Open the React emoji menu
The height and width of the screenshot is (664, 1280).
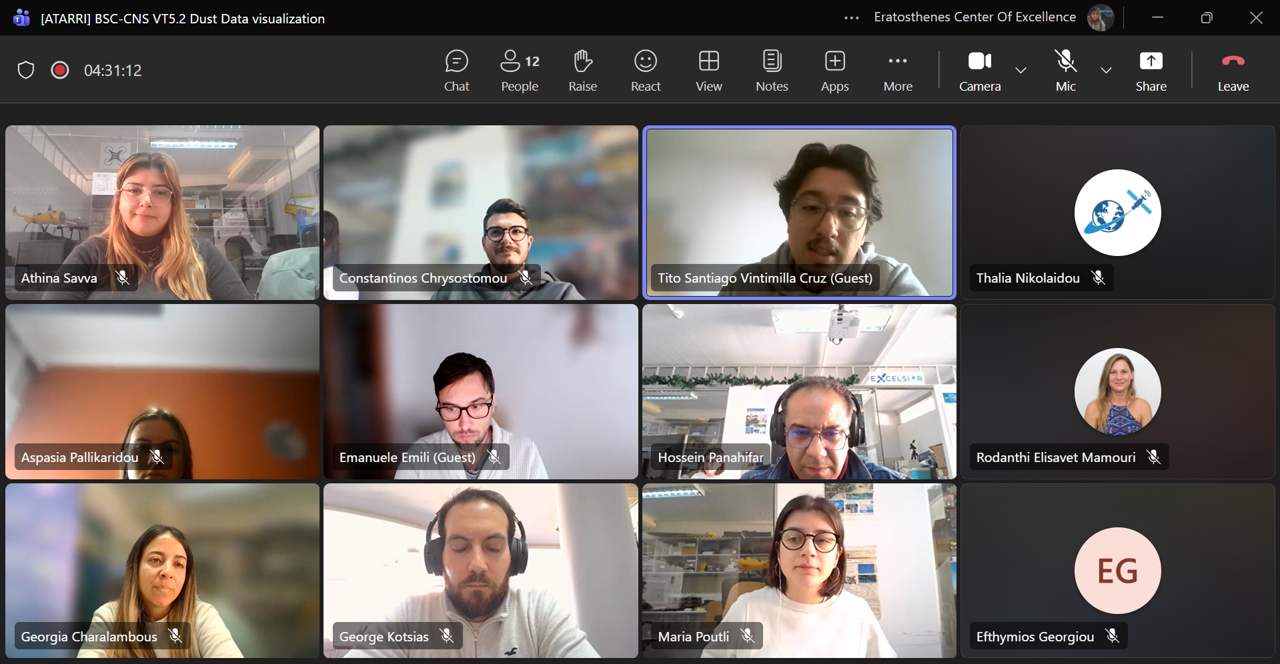click(645, 71)
